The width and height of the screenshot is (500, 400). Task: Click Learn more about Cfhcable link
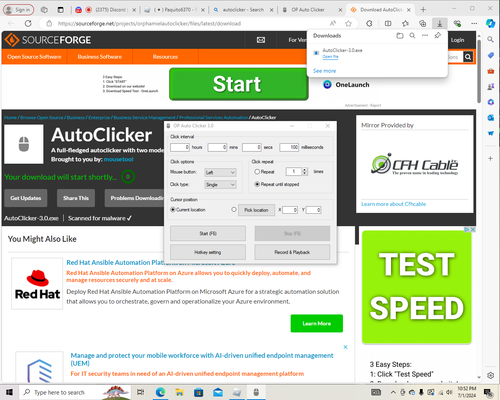(393, 204)
